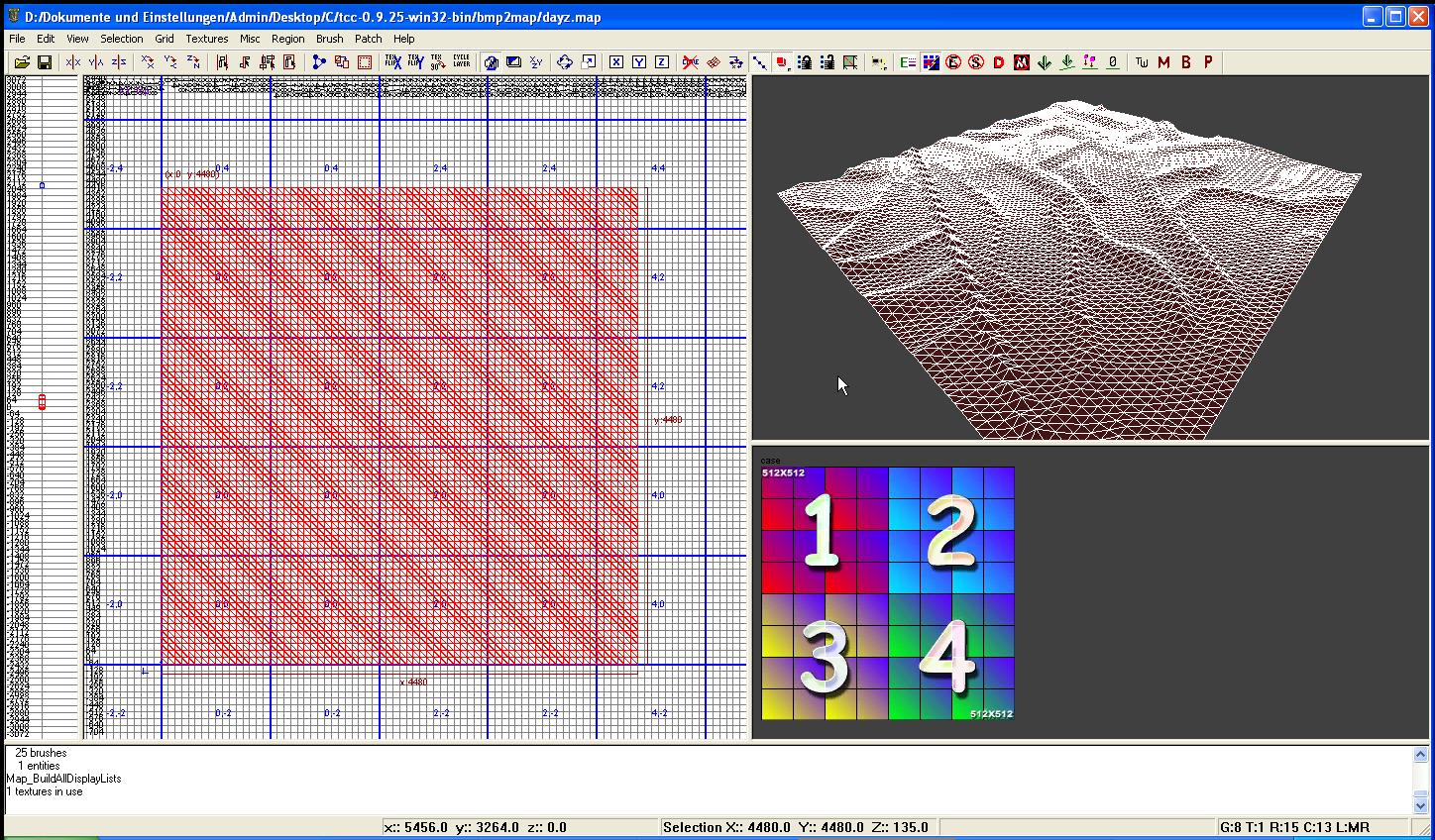This screenshot has width=1435, height=840.
Task: Click the red patch grid icon
Action: [714, 62]
